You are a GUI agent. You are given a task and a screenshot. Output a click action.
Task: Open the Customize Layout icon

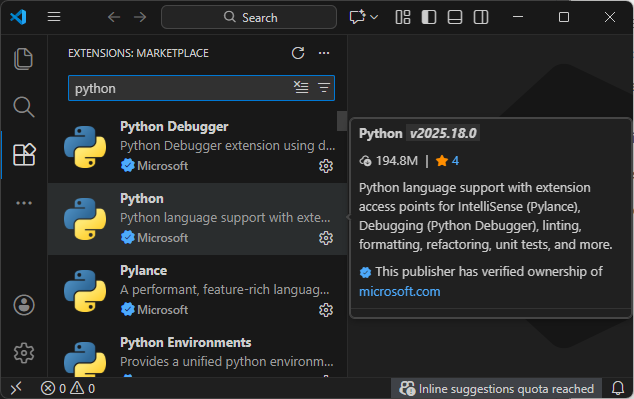pyautogui.click(x=403, y=17)
